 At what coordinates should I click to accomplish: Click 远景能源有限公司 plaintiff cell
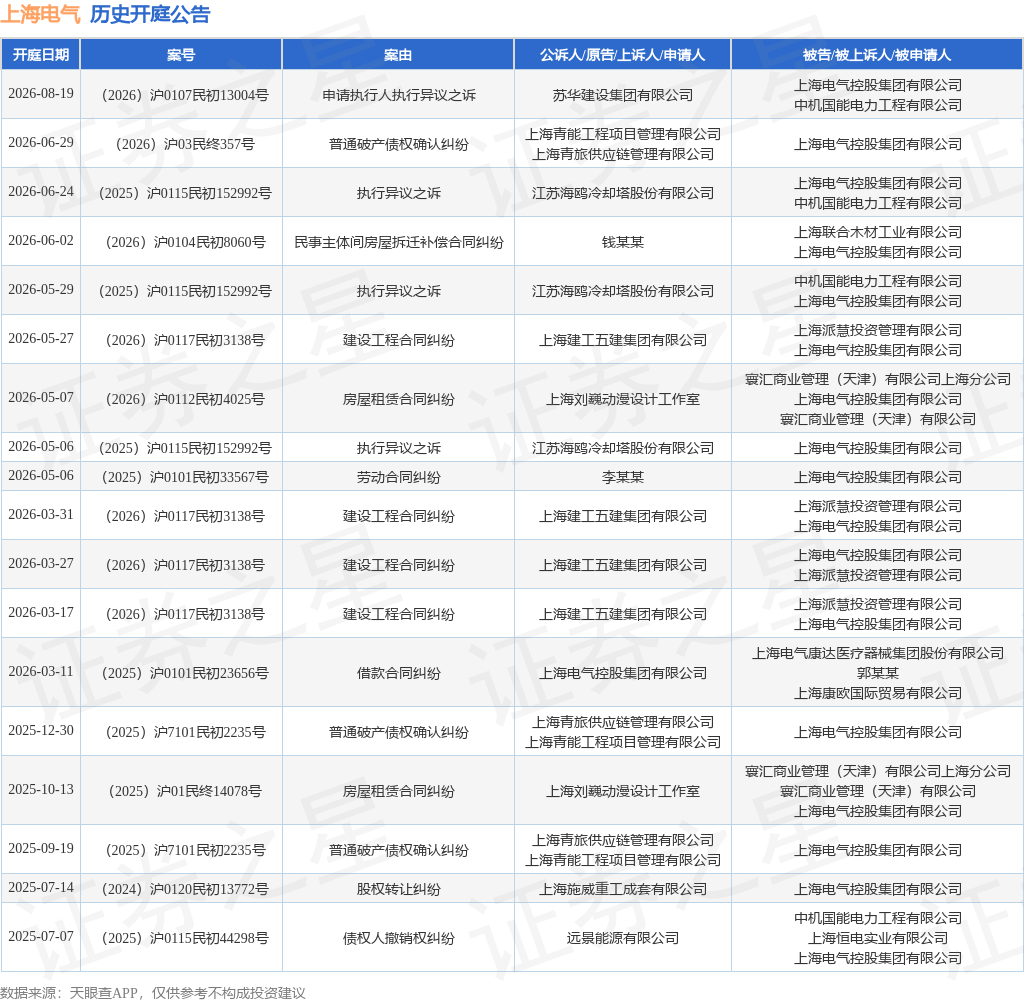[622, 939]
